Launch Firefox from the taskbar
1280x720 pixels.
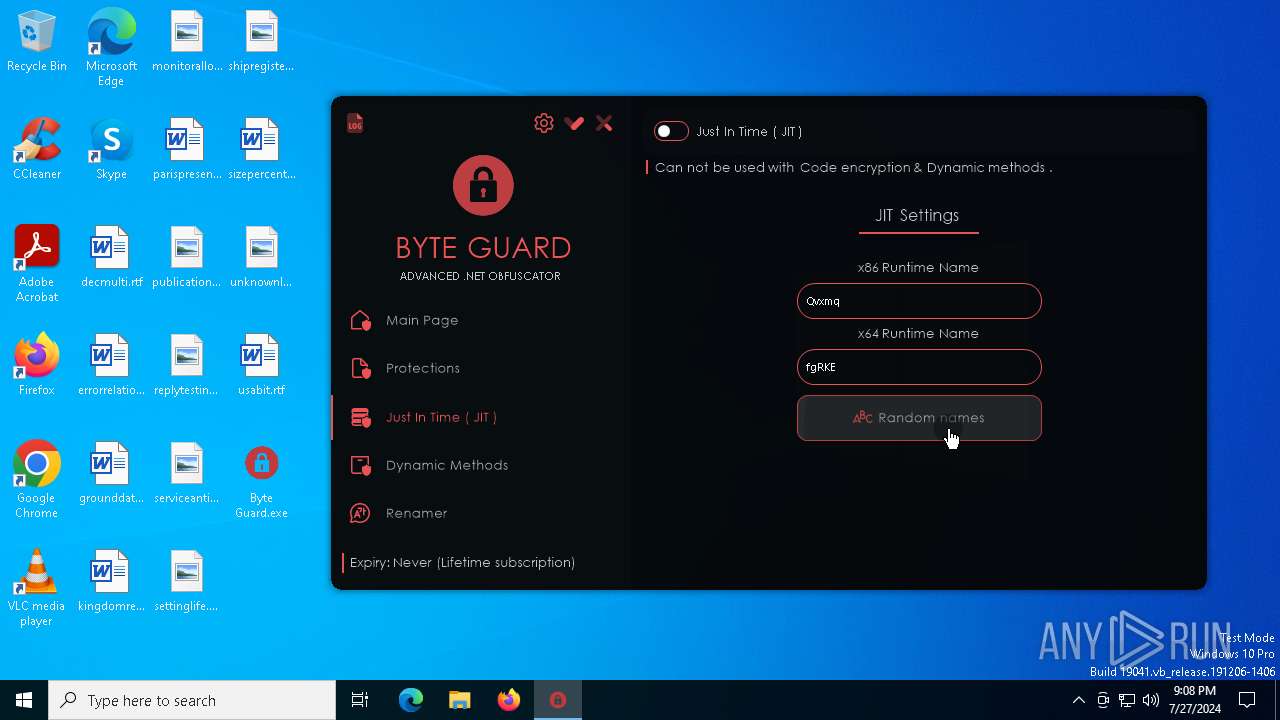[x=509, y=700]
